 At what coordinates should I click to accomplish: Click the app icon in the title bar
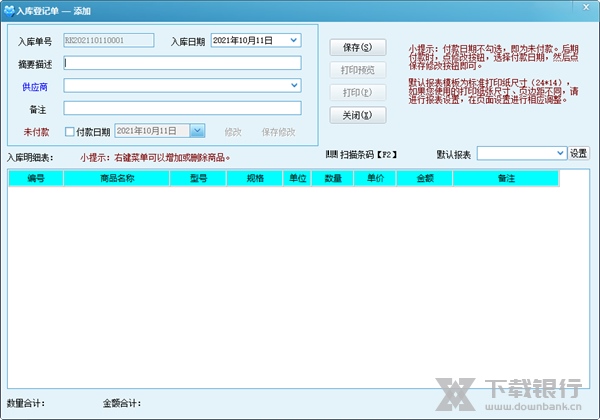(9, 11)
